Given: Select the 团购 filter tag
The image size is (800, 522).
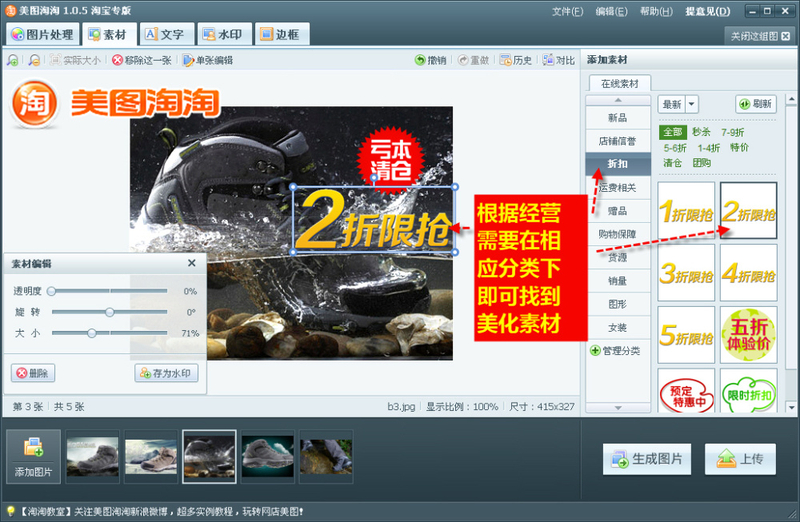Looking at the screenshot, I should [x=702, y=163].
